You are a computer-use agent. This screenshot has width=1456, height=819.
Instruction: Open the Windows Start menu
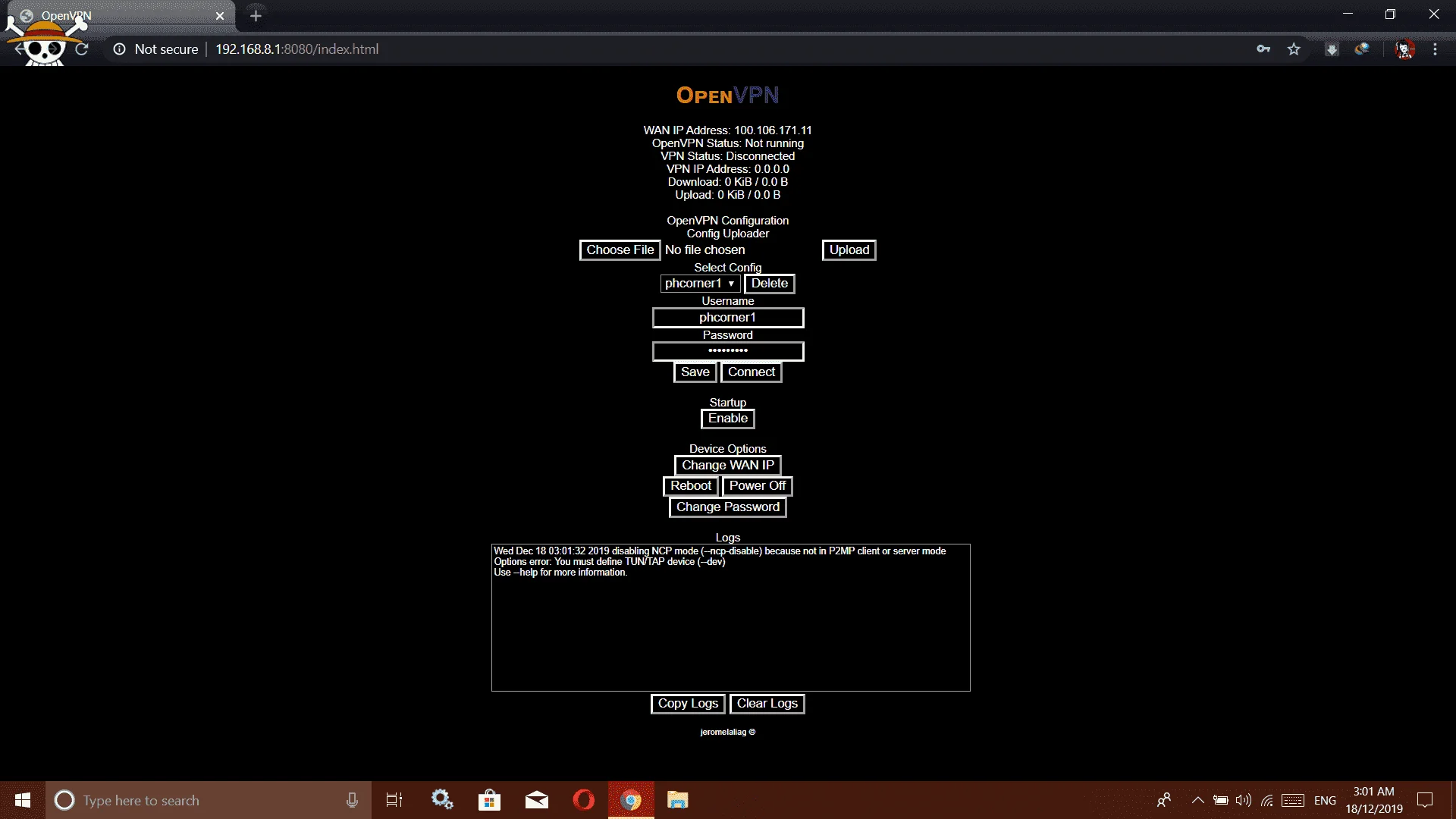(x=23, y=800)
